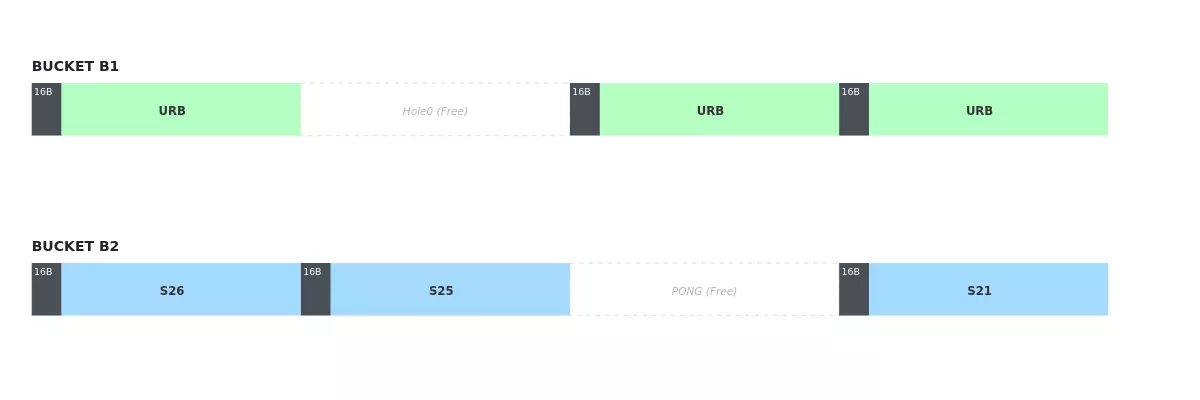Click the 'S25' text label
Viewport: 1200px width, 400px height.
pos(441,291)
